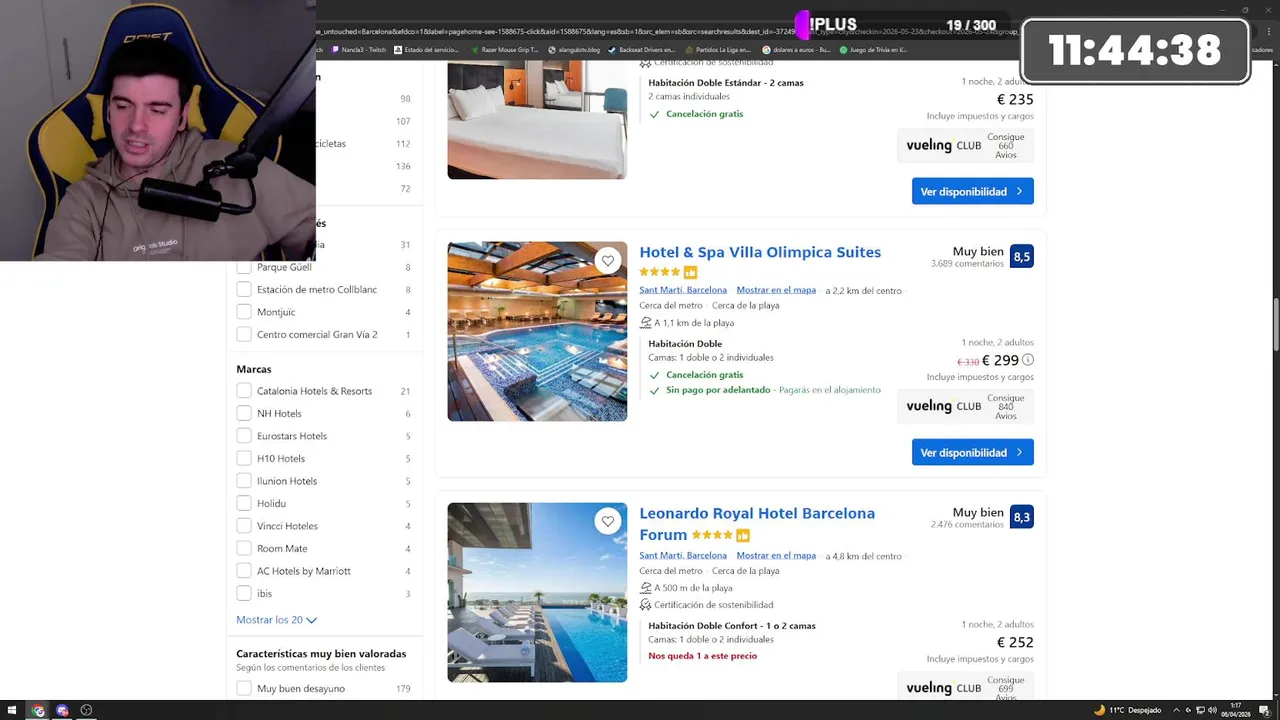Image resolution: width=1280 pixels, height=720 pixels.
Task: Save Leonardo Royal Hotel Barcelona Forum with heart icon
Action: [x=608, y=521]
